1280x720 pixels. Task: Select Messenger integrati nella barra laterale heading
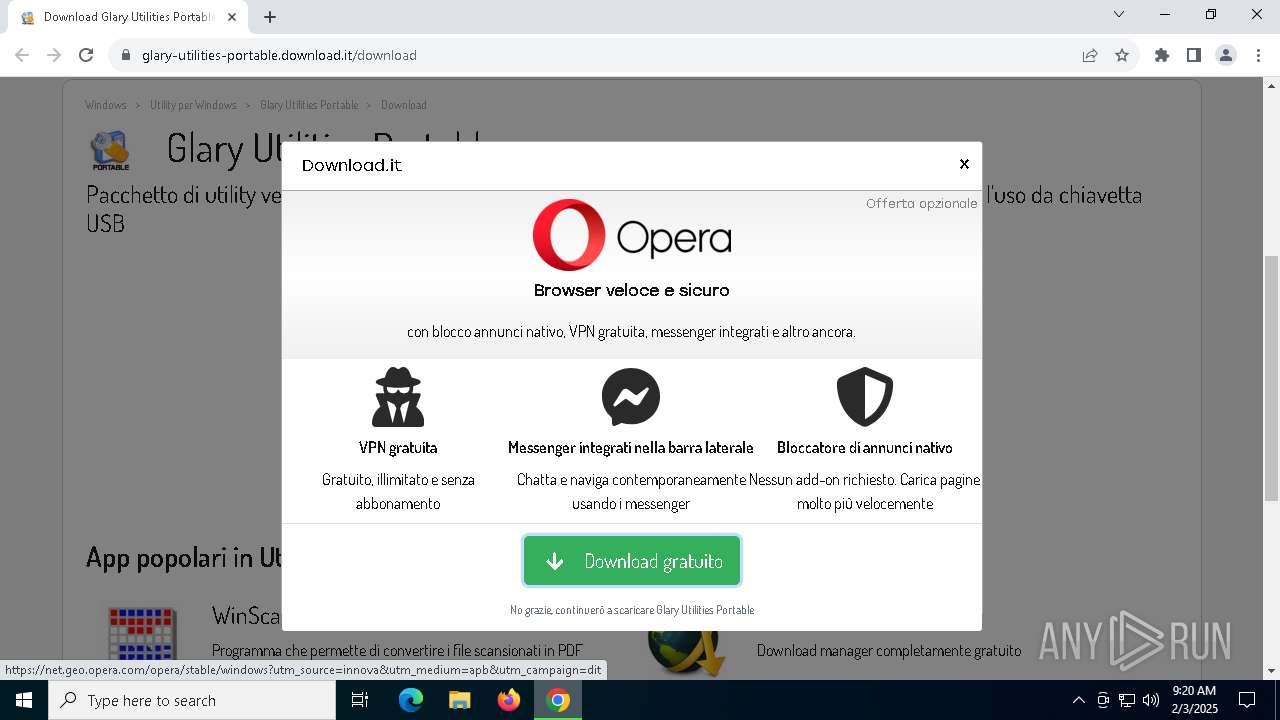pyautogui.click(x=631, y=448)
